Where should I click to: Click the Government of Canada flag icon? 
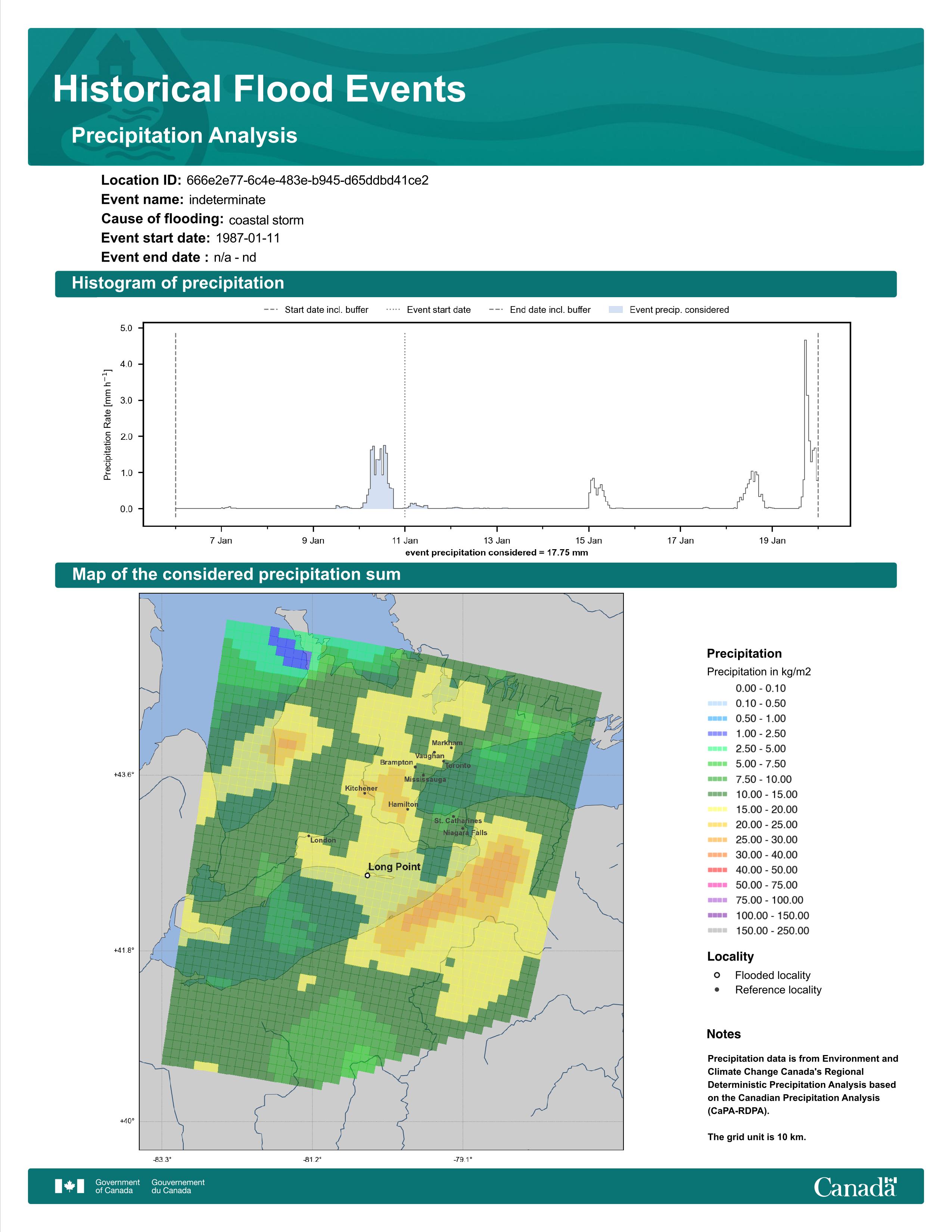coord(70,1186)
